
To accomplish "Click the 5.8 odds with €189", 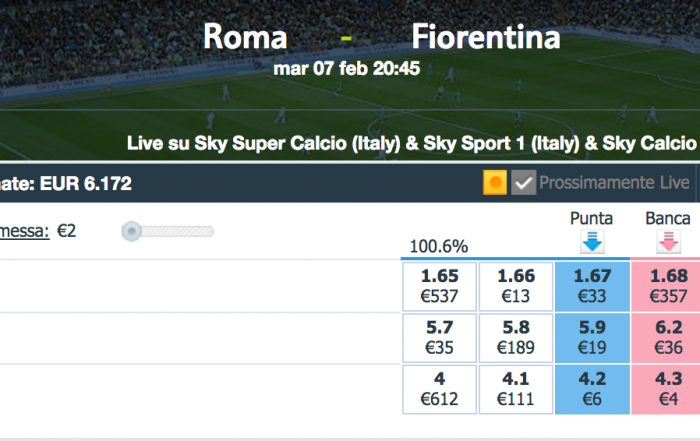I will point(516,338).
